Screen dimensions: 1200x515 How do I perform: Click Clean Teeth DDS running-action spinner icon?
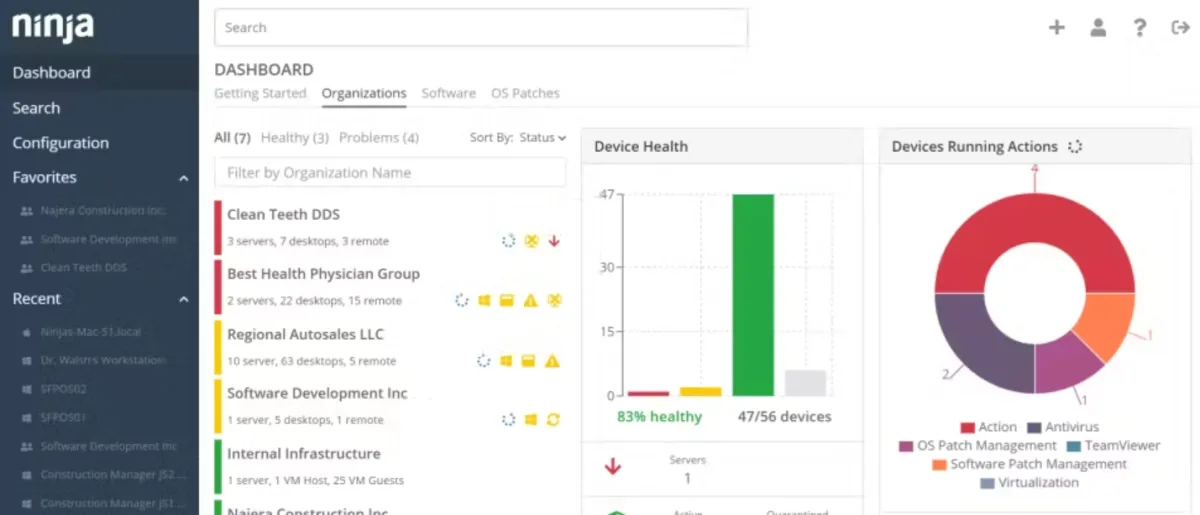tap(508, 240)
